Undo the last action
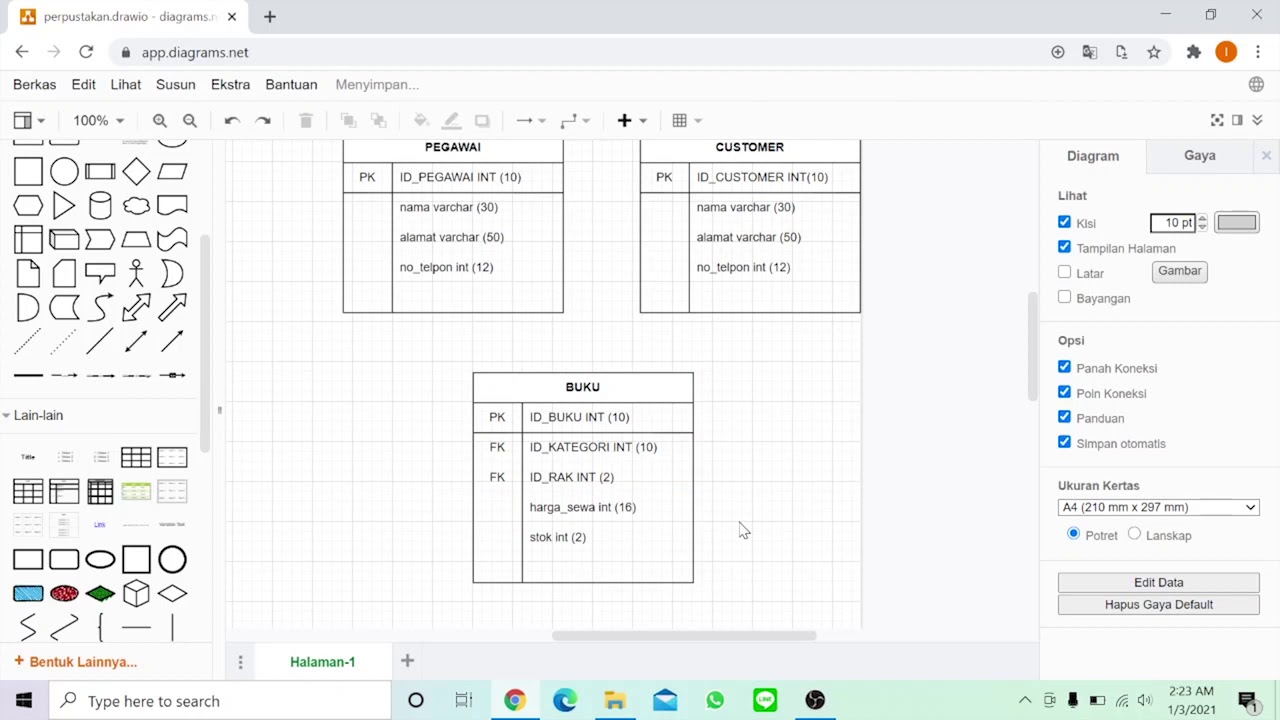This screenshot has height=720, width=1280. 232,121
